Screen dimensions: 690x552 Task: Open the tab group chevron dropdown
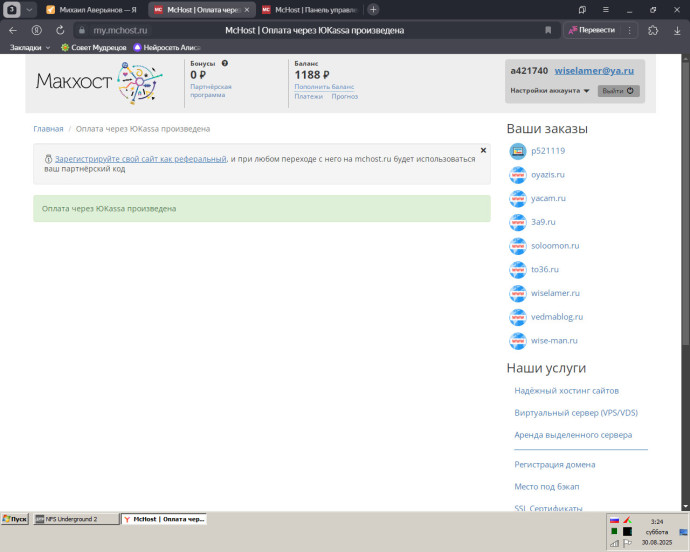(29, 10)
